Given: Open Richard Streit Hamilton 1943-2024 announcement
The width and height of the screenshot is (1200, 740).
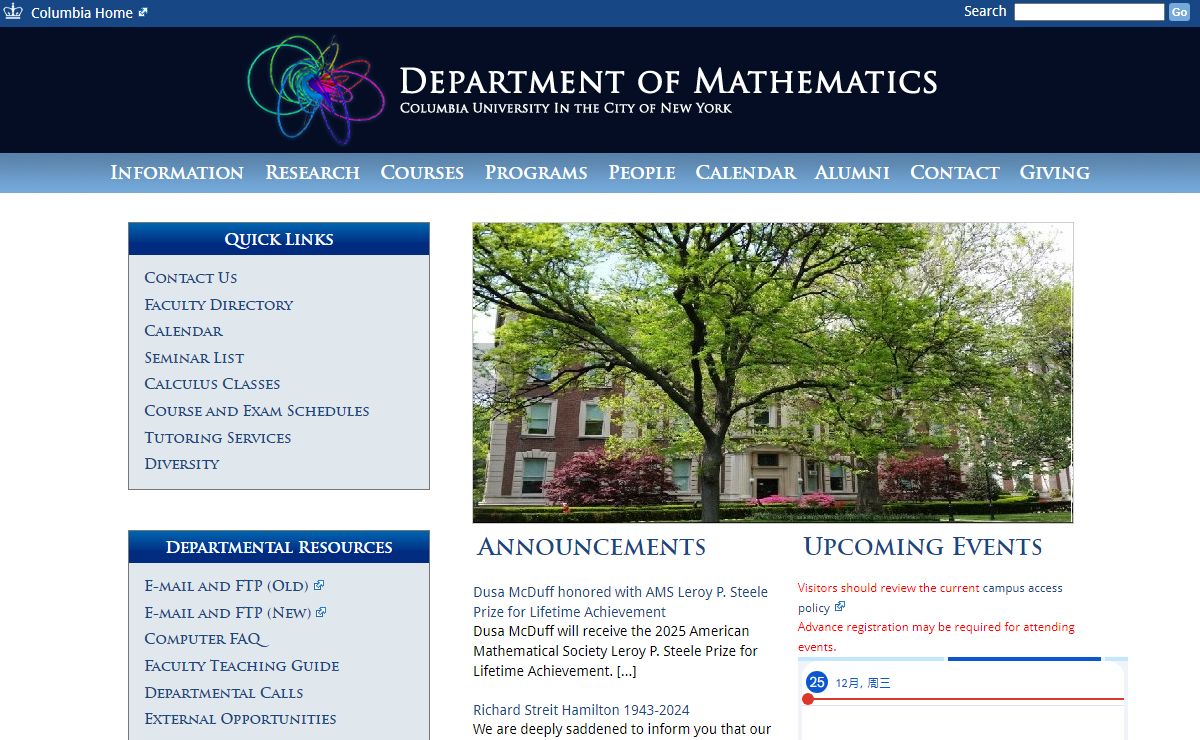Looking at the screenshot, I should point(581,710).
